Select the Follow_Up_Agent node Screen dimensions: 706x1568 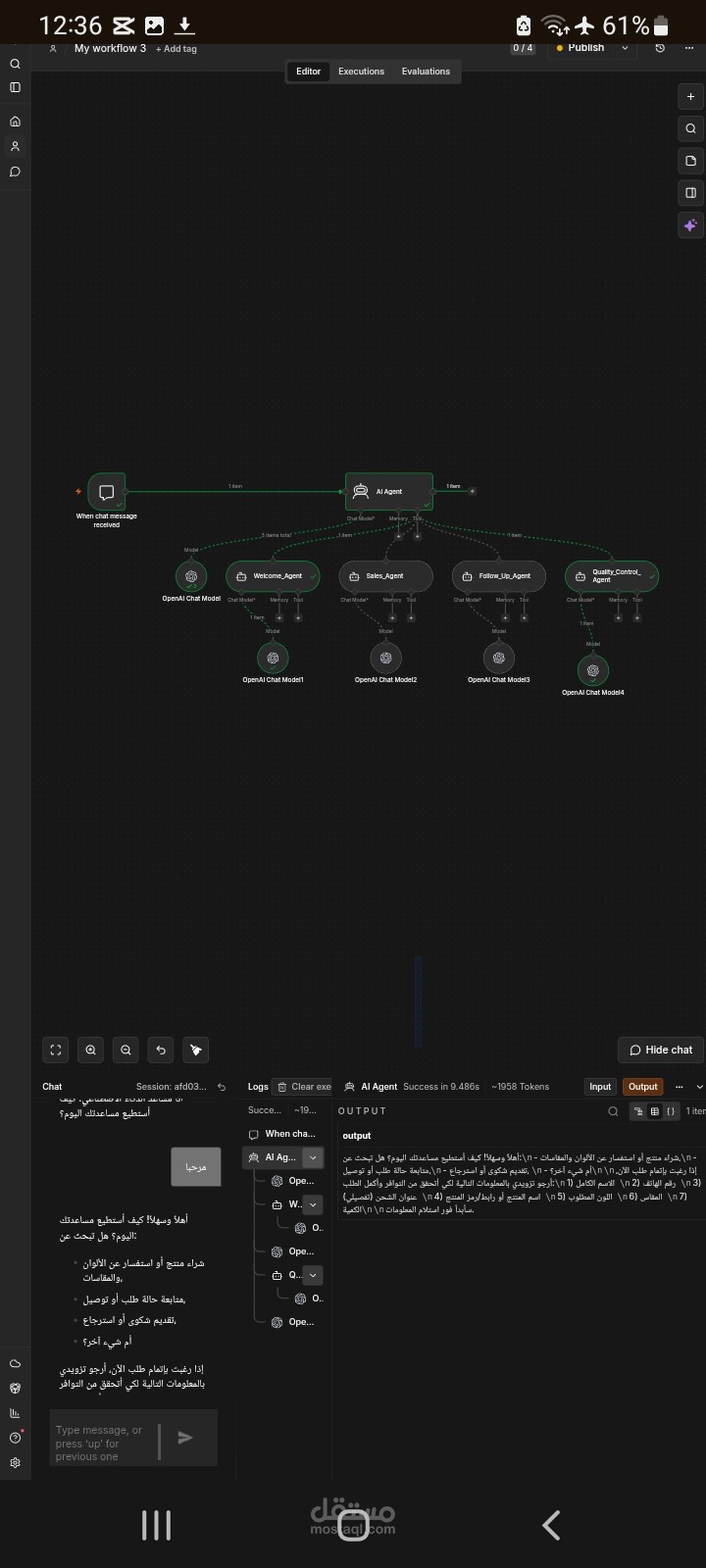(x=499, y=576)
